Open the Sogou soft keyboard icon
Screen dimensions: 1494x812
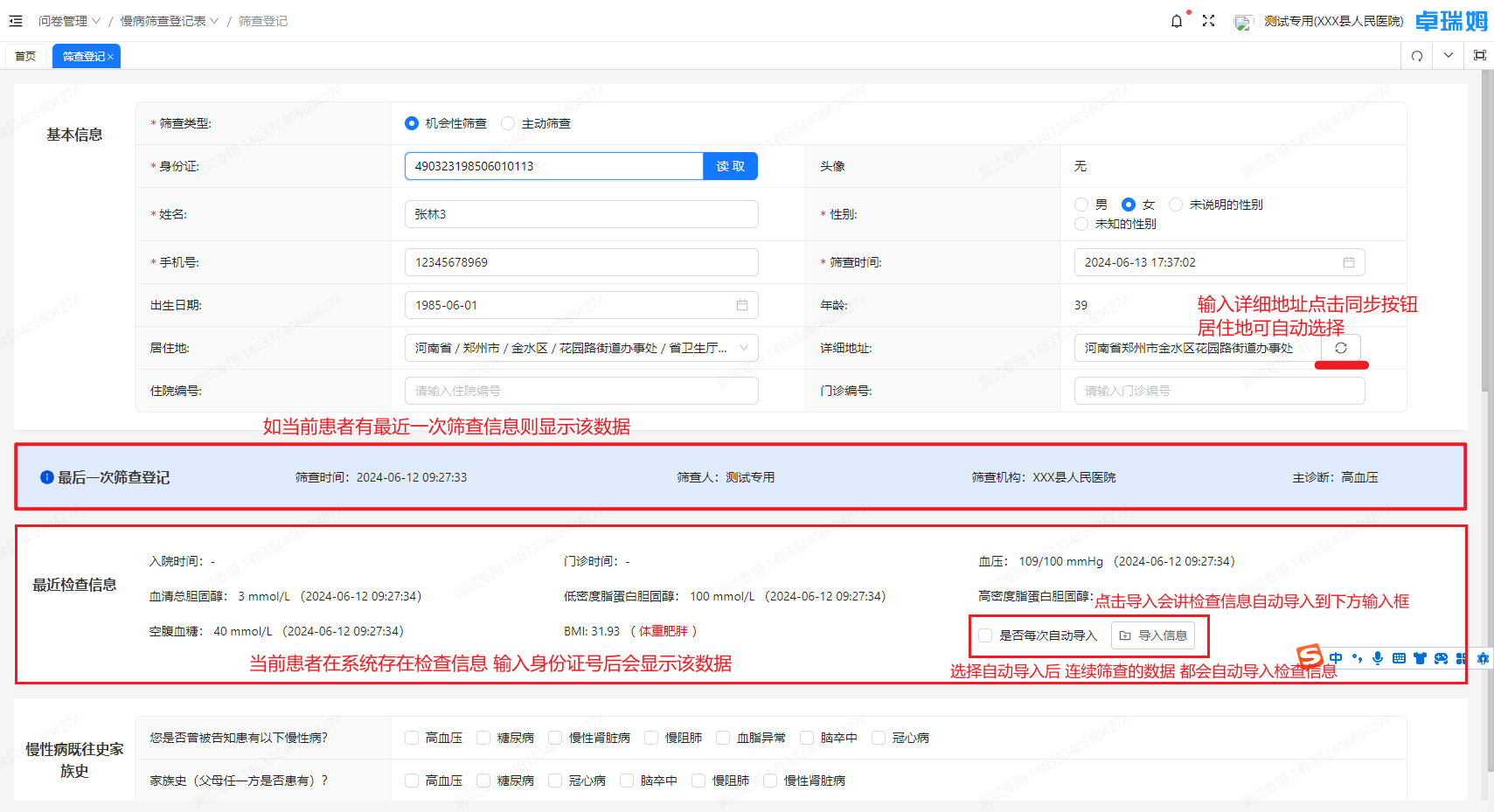coord(1400,658)
